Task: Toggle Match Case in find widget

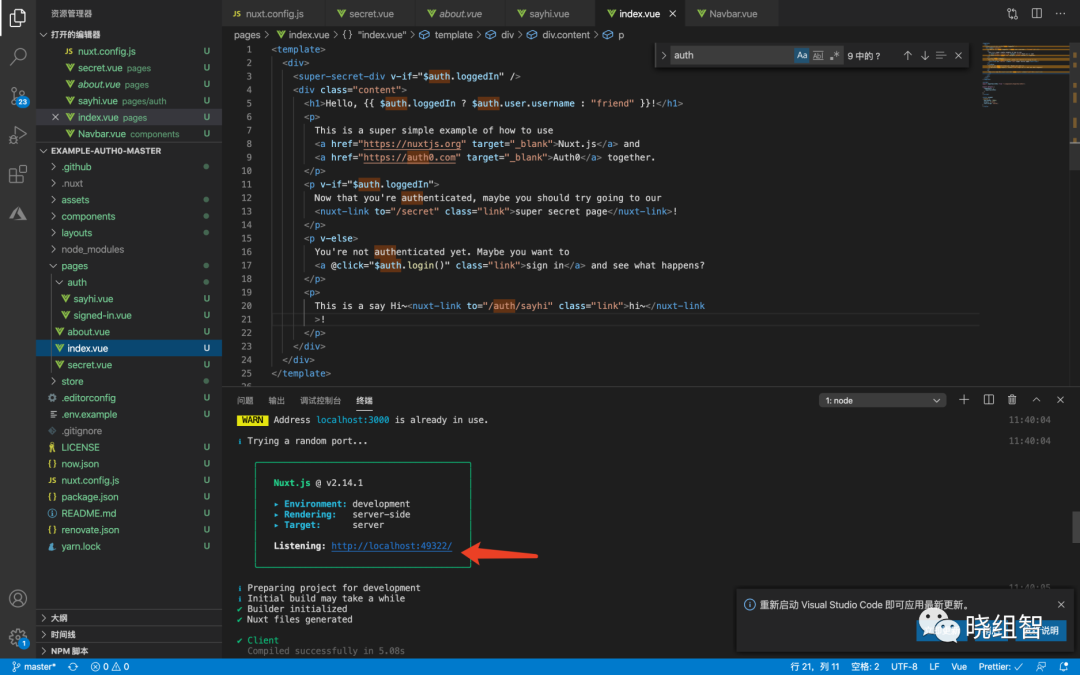Action: click(801, 56)
